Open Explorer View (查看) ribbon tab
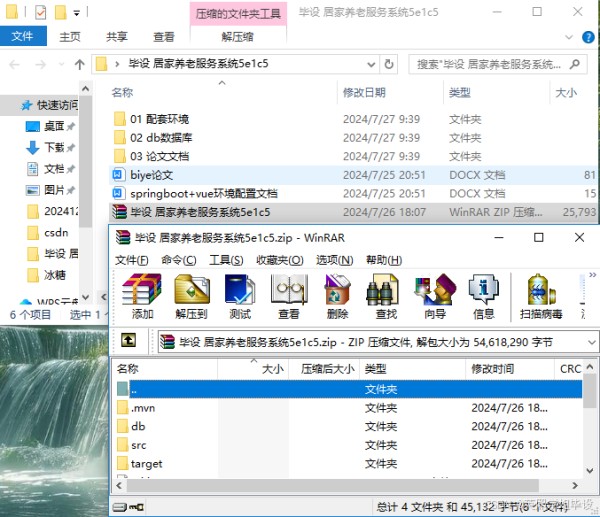 click(x=164, y=37)
